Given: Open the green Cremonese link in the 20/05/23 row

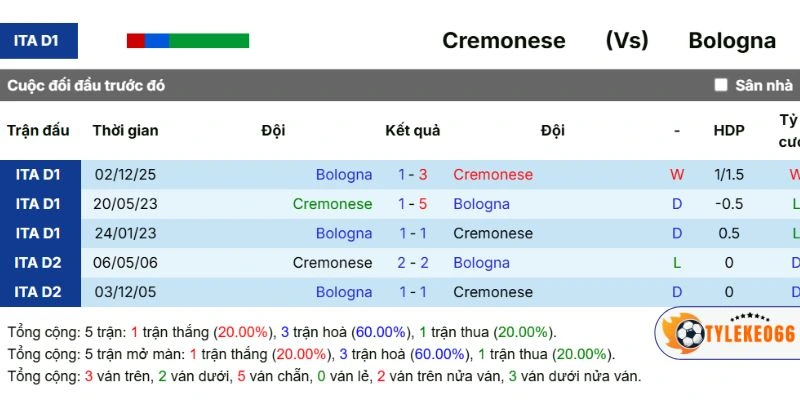Looking at the screenshot, I should pos(332,204).
